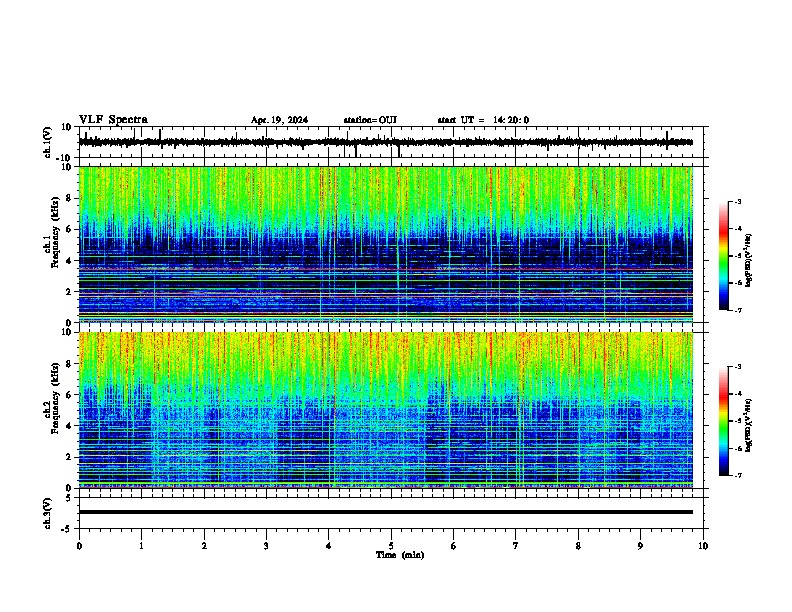Click the ch.1 "Frequency (kHz)" axis label
The image size is (792, 612).
[55, 232]
